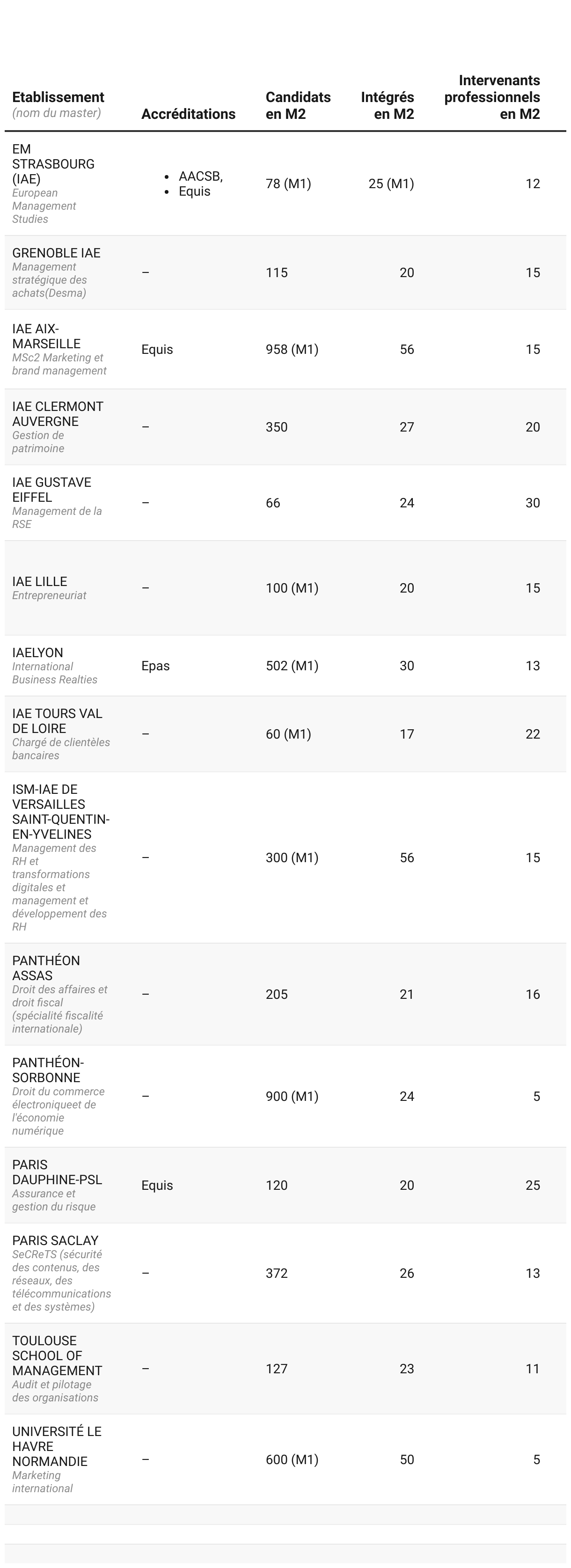571x1568 pixels.
Task: Click the 900 (M1) candidates cell
Action: coord(292,1096)
